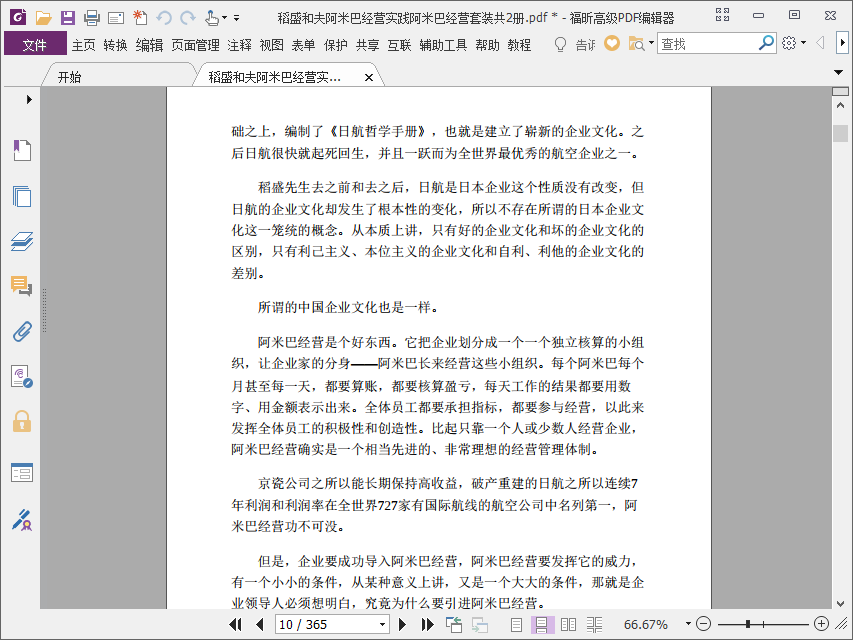This screenshot has width=853, height=640.
Task: Click the zoom slider handle
Action: (748, 624)
